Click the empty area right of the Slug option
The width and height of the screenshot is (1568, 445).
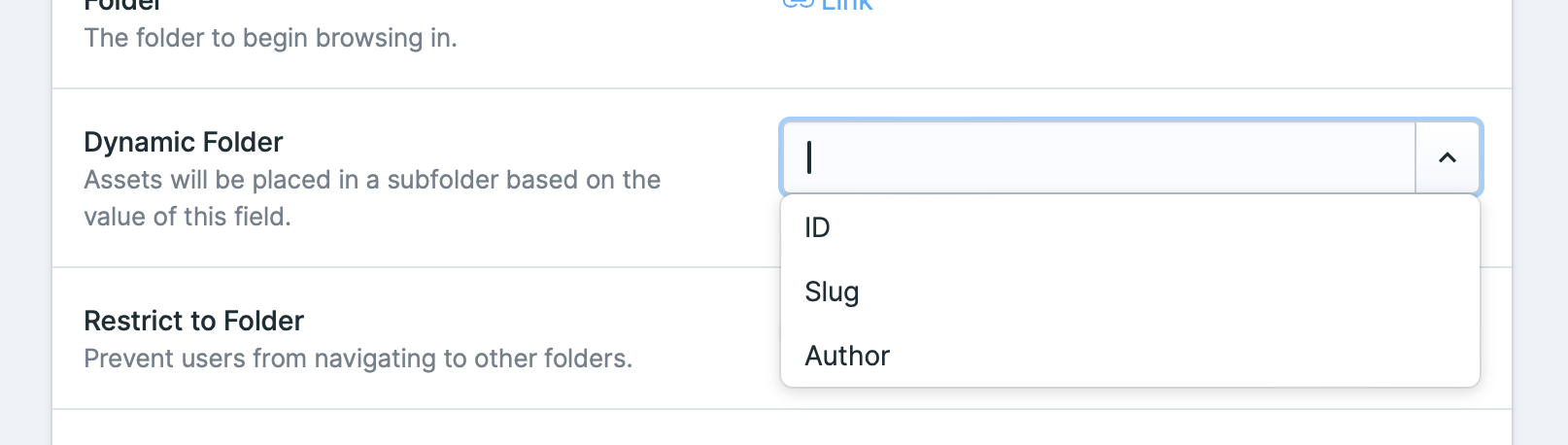pyautogui.click(x=1166, y=291)
